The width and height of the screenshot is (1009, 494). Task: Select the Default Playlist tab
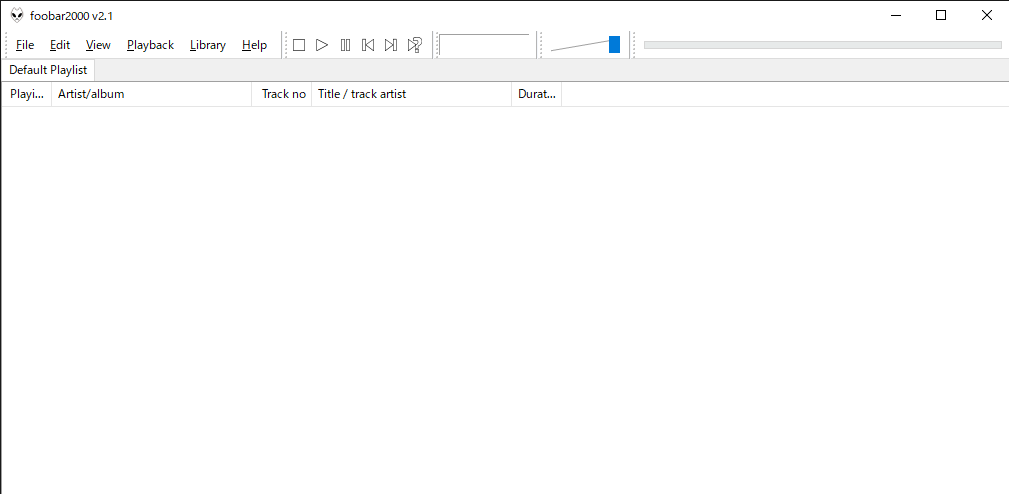(x=48, y=70)
